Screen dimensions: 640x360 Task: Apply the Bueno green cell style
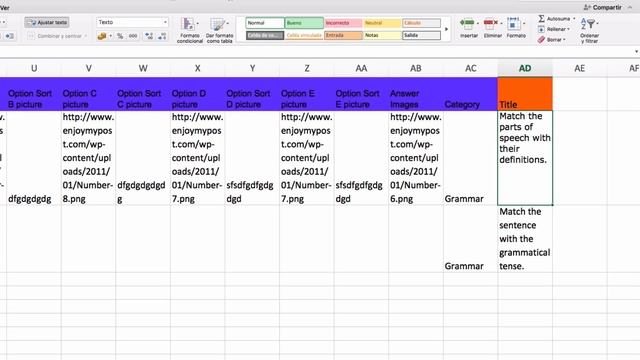tap(304, 23)
